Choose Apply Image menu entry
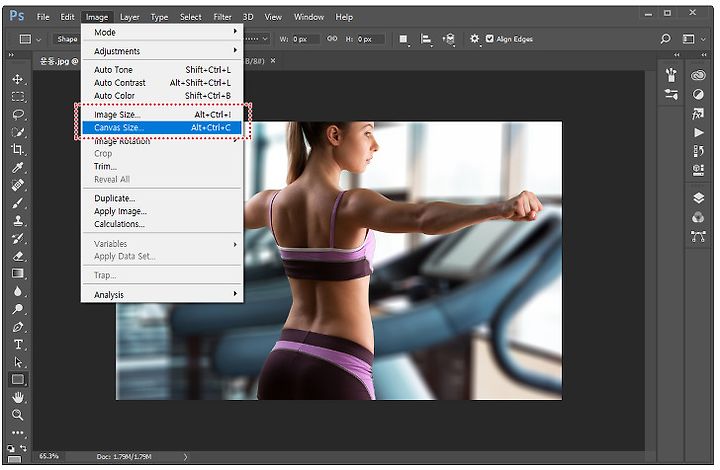 [162, 211]
